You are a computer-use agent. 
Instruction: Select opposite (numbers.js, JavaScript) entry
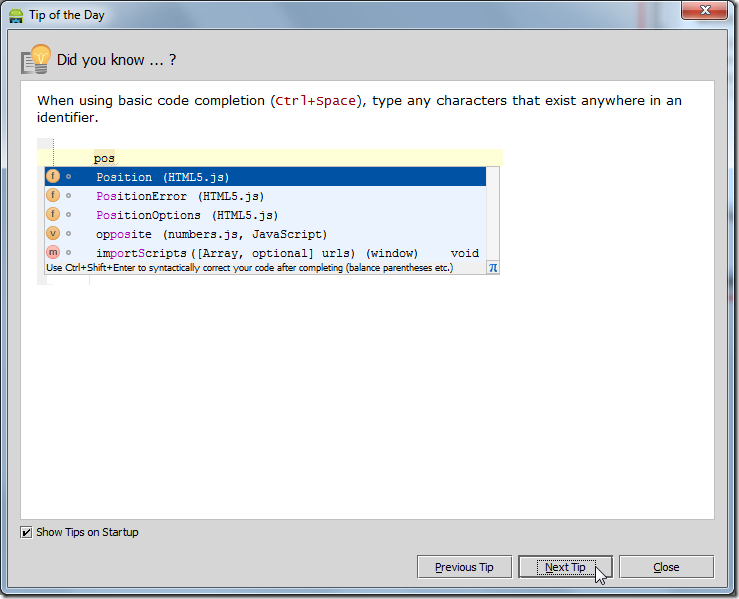click(x=265, y=234)
